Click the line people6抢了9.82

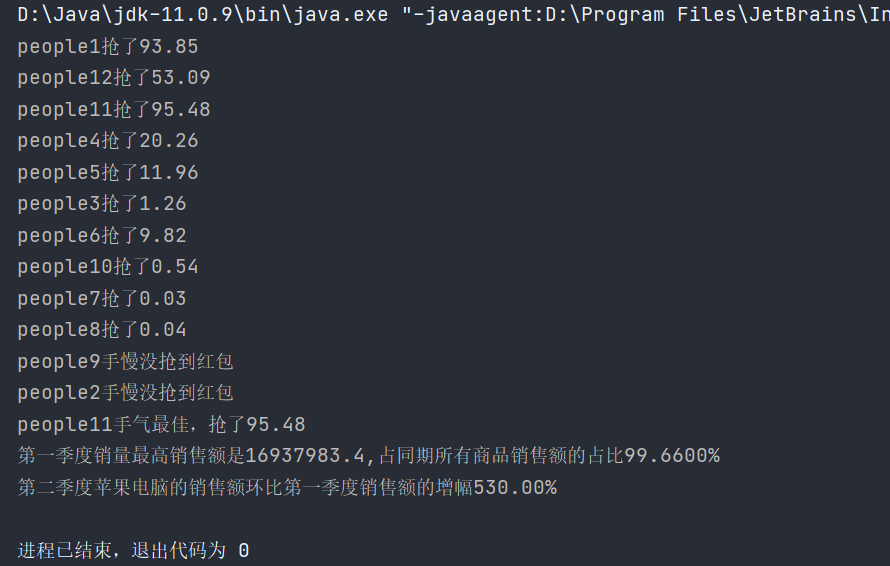[102, 236]
